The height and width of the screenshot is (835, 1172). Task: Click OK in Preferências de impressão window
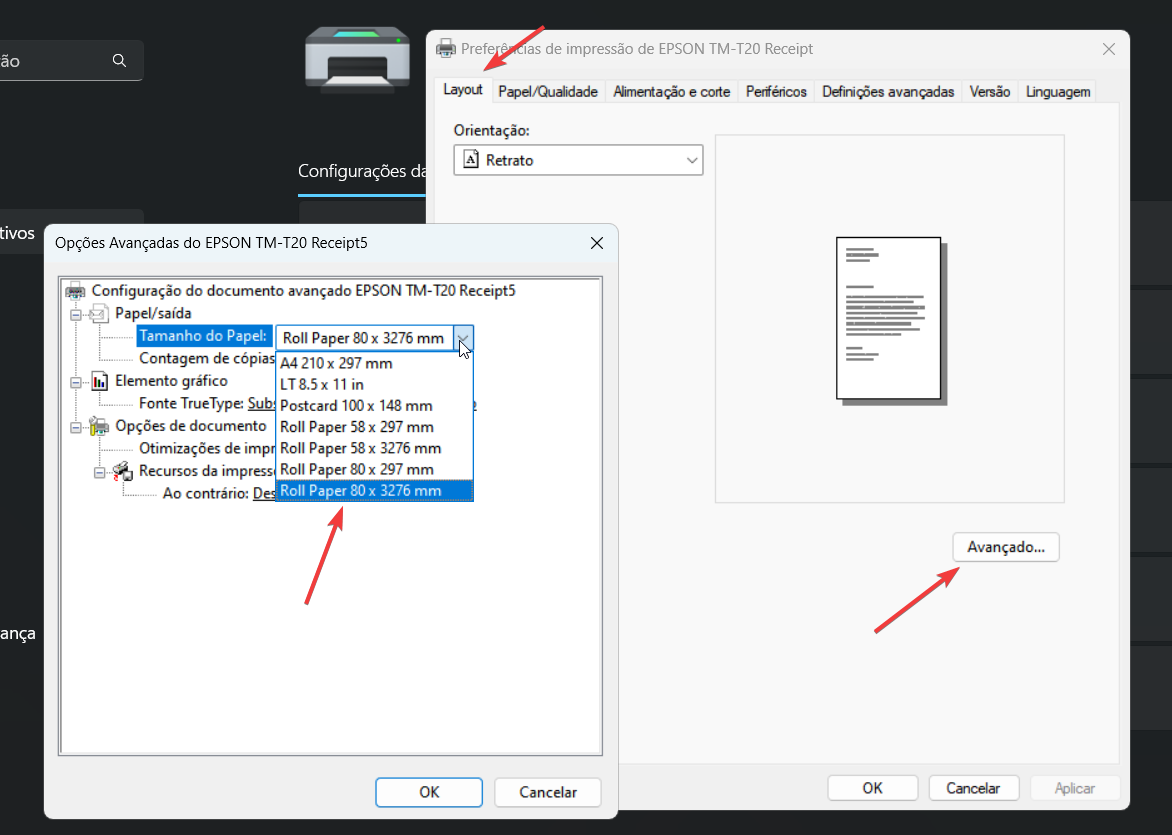(x=872, y=788)
